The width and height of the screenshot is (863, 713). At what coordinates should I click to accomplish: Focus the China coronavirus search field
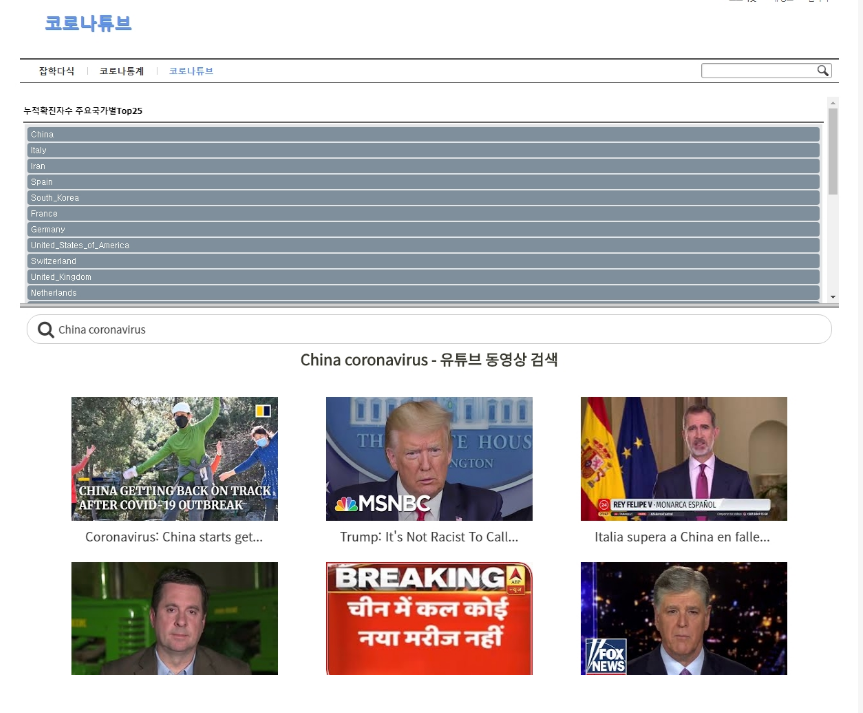click(x=440, y=330)
